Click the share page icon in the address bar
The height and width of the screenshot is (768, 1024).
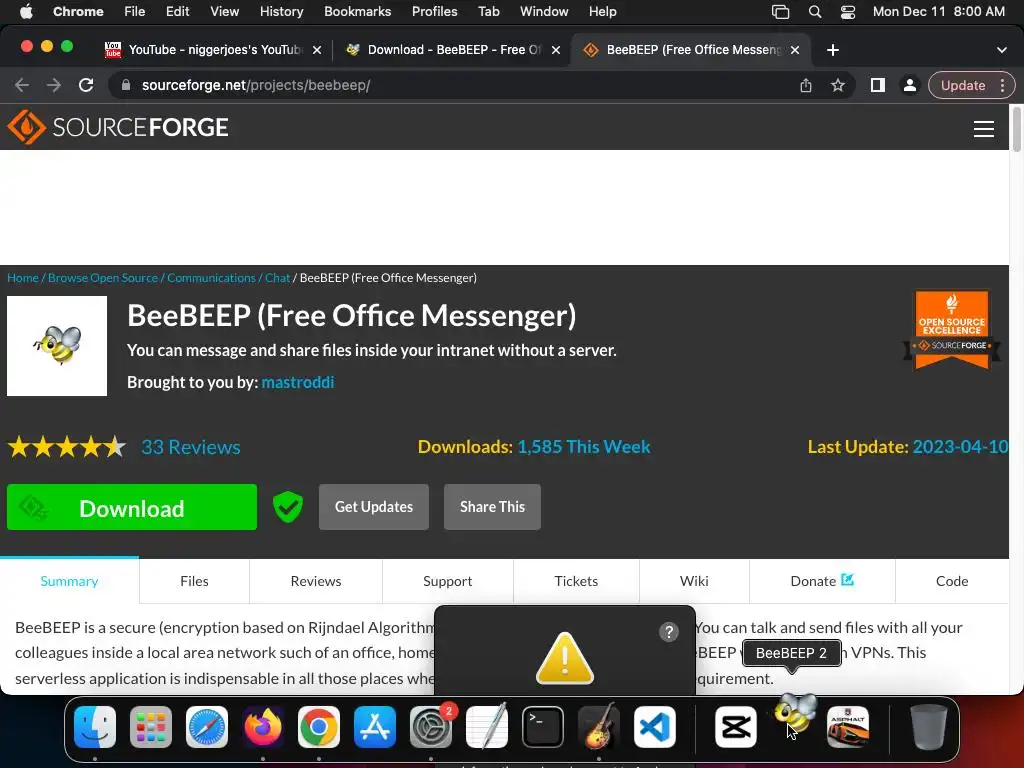coord(806,85)
